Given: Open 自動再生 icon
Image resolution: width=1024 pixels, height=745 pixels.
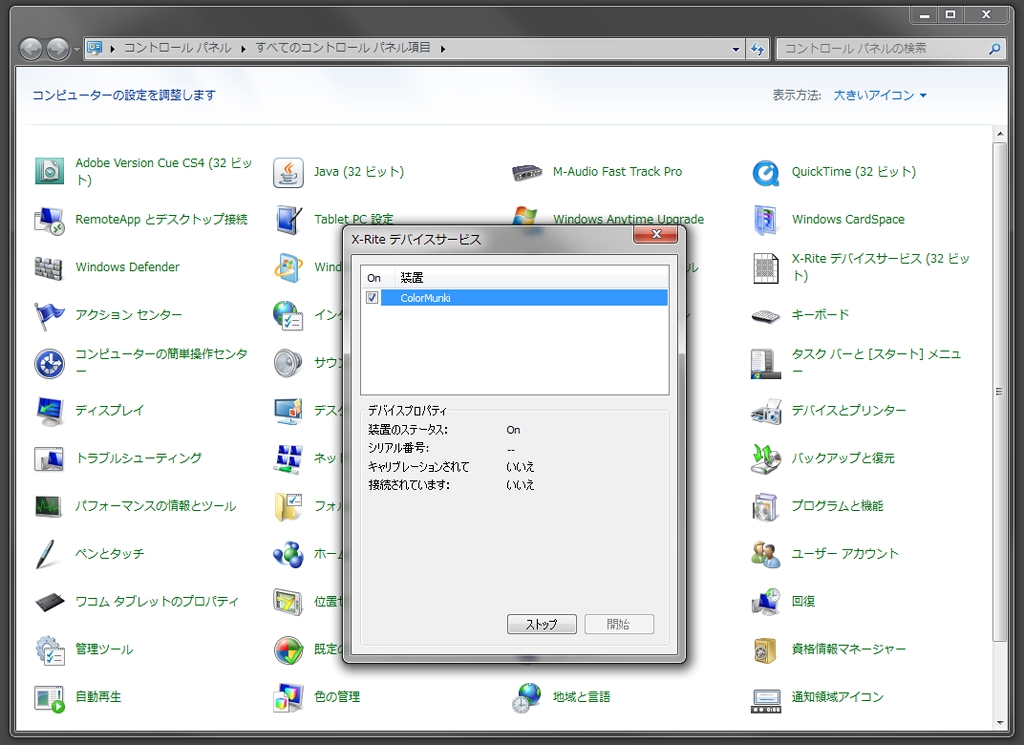Looking at the screenshot, I should [x=49, y=698].
